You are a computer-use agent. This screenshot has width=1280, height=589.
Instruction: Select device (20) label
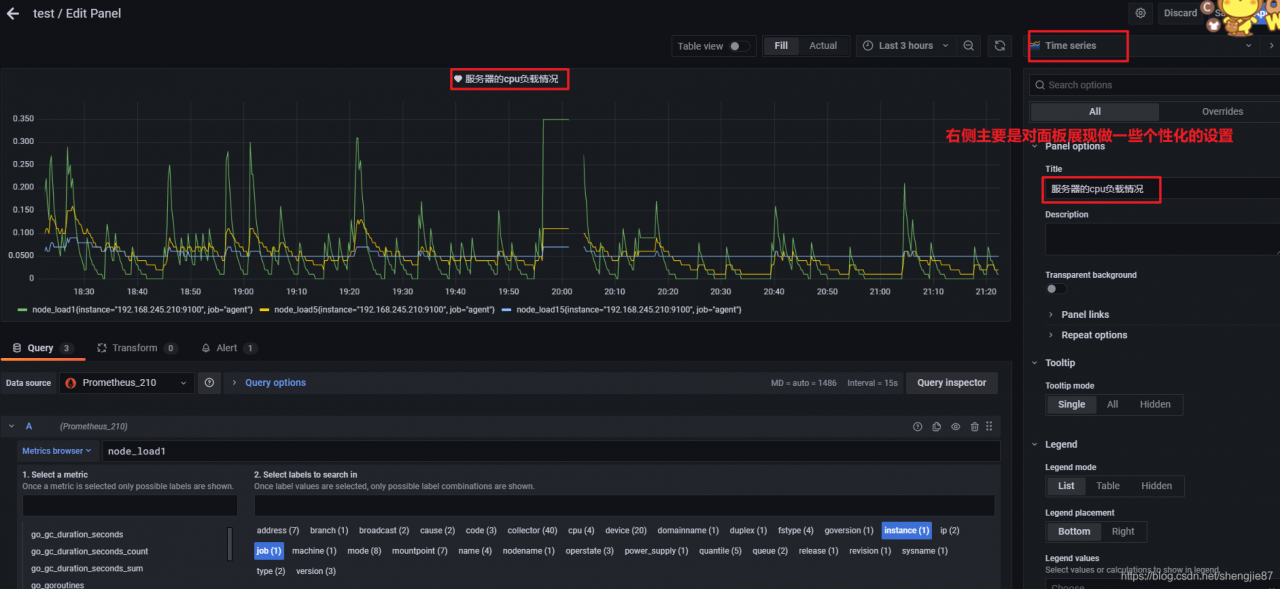(x=626, y=530)
